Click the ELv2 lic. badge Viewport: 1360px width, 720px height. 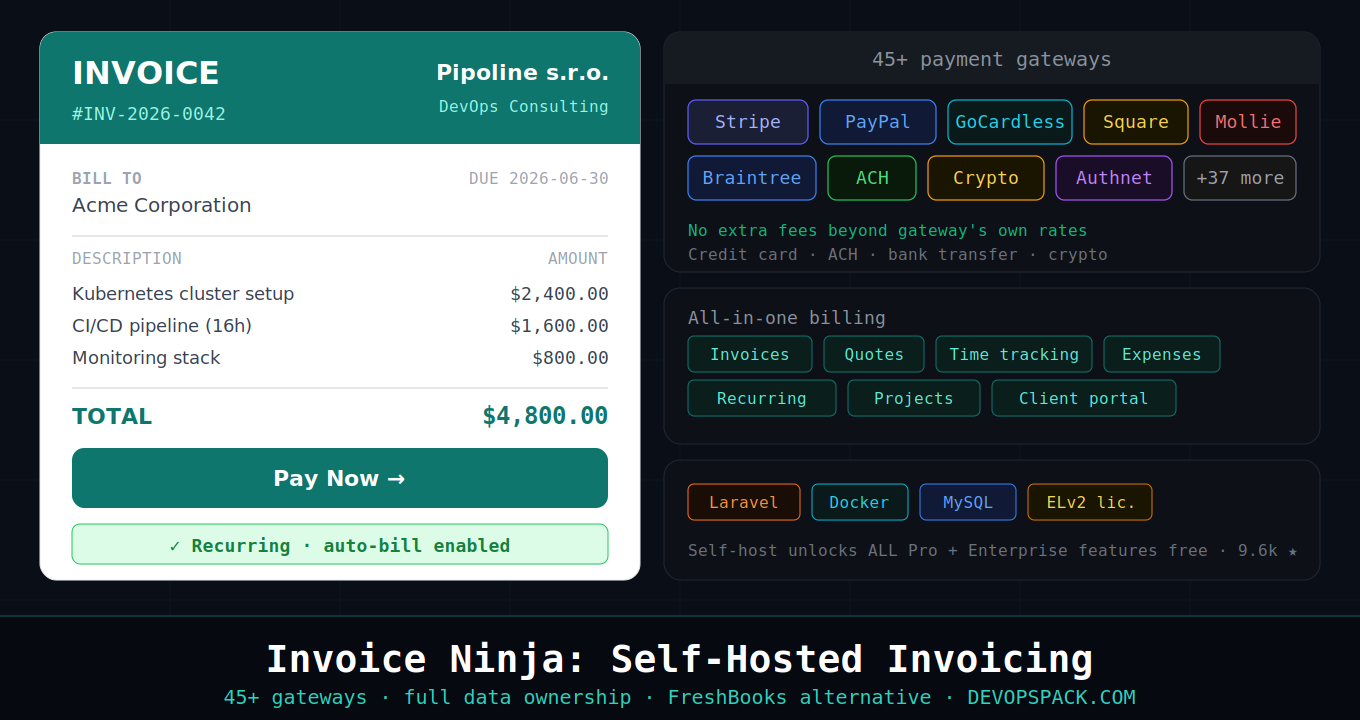(x=1090, y=502)
